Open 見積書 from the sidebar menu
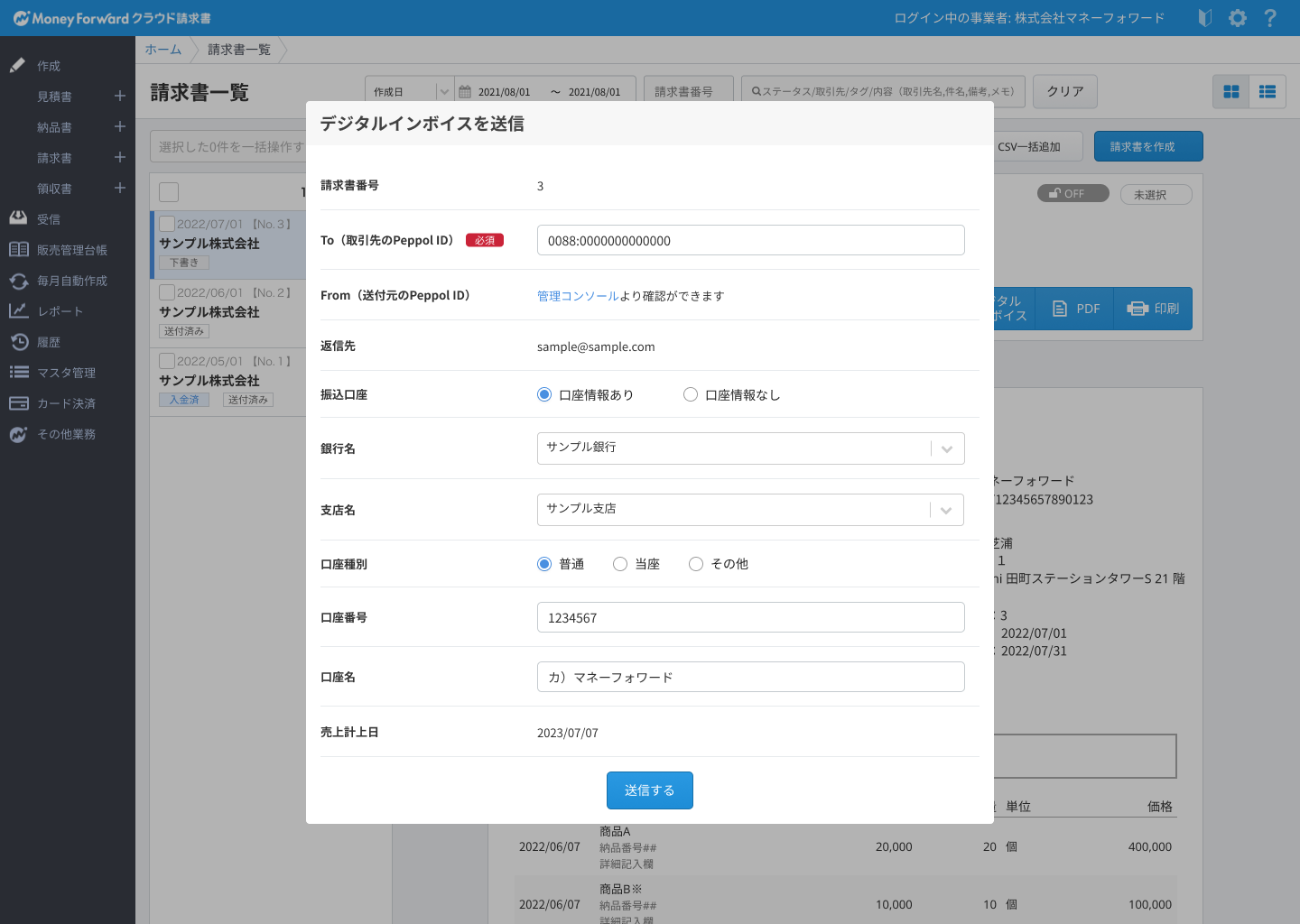This screenshot has height=924, width=1300. 54,96
